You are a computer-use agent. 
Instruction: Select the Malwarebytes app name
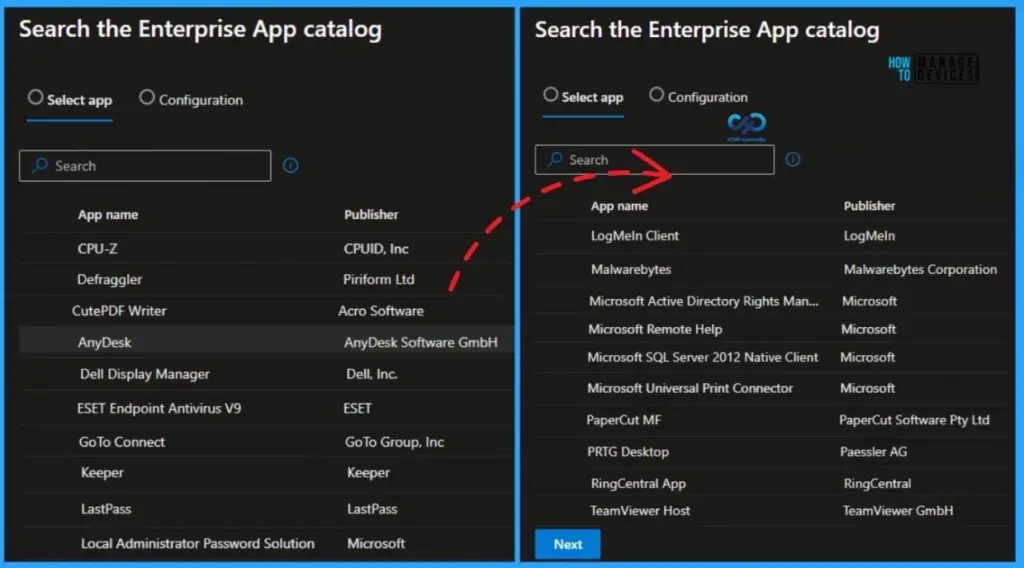pos(631,270)
